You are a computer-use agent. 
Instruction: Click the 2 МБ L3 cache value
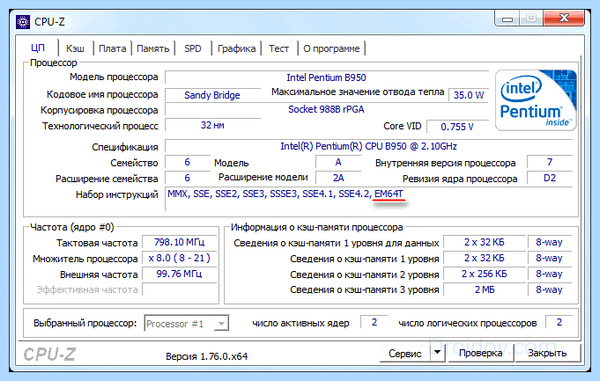484,290
